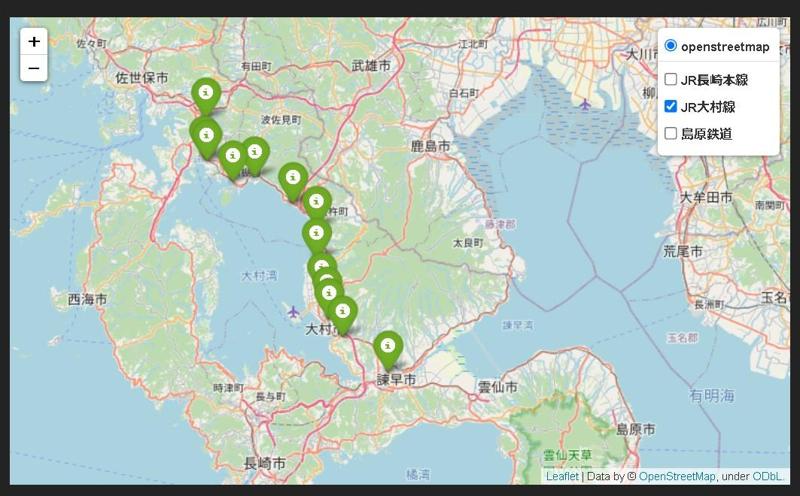This screenshot has width=800, height=496.
Task: Enable the JR長崎本線 layer checkbox
Action: tap(671, 79)
